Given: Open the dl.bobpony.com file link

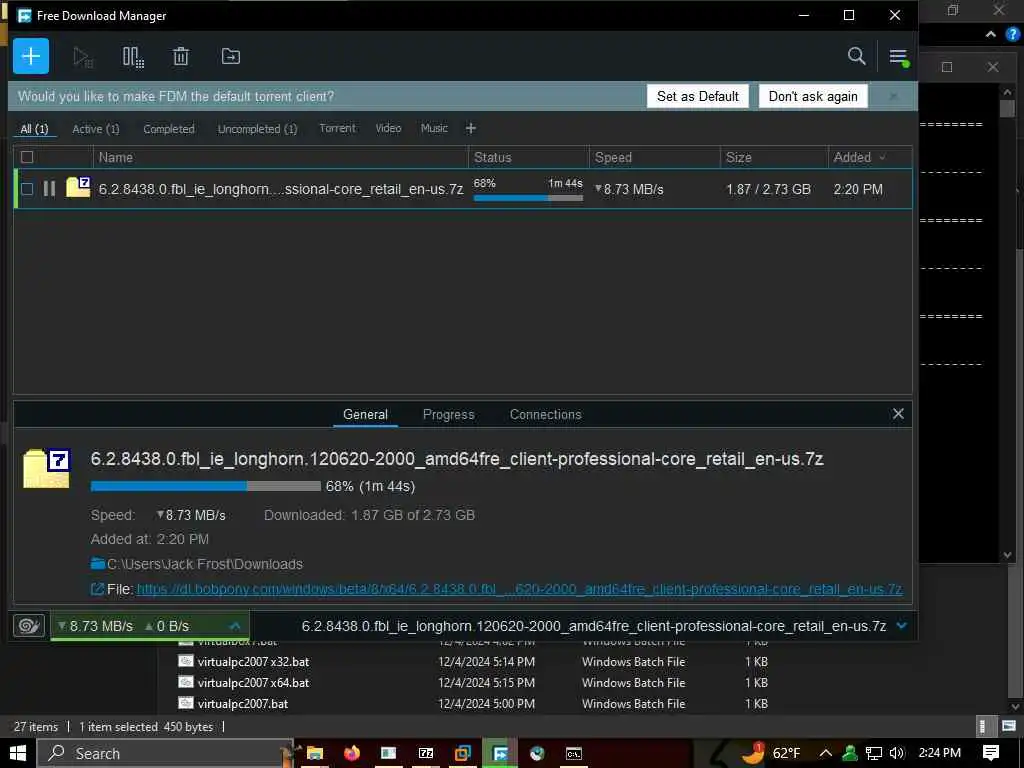Looking at the screenshot, I should tap(519, 589).
